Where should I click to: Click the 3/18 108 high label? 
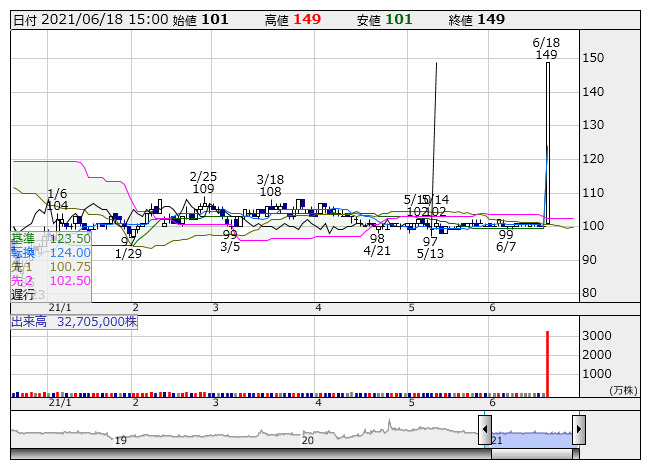[270, 185]
